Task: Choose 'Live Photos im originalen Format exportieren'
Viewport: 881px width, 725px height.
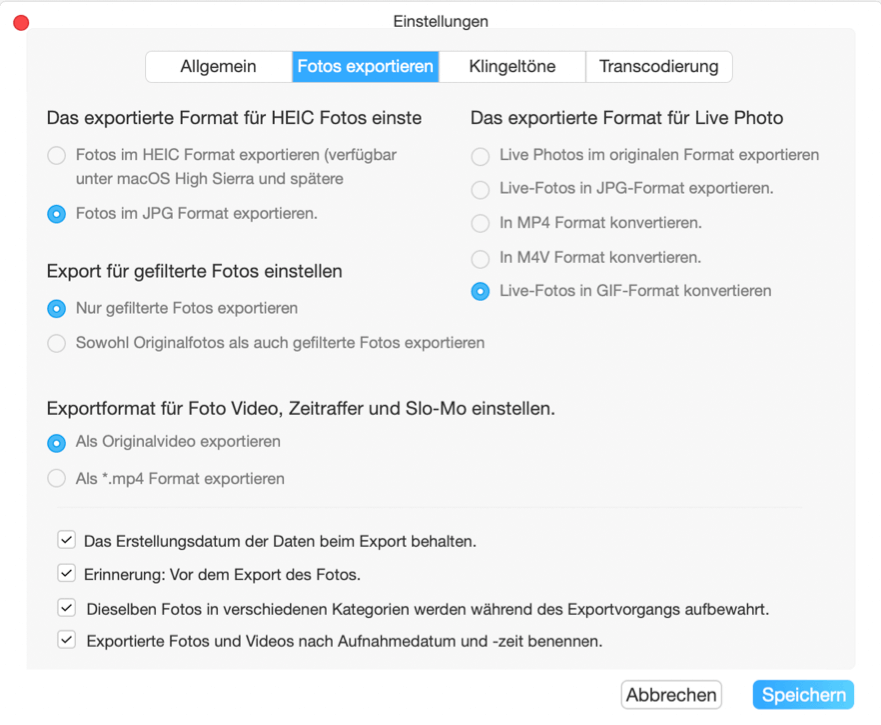Action: point(479,155)
